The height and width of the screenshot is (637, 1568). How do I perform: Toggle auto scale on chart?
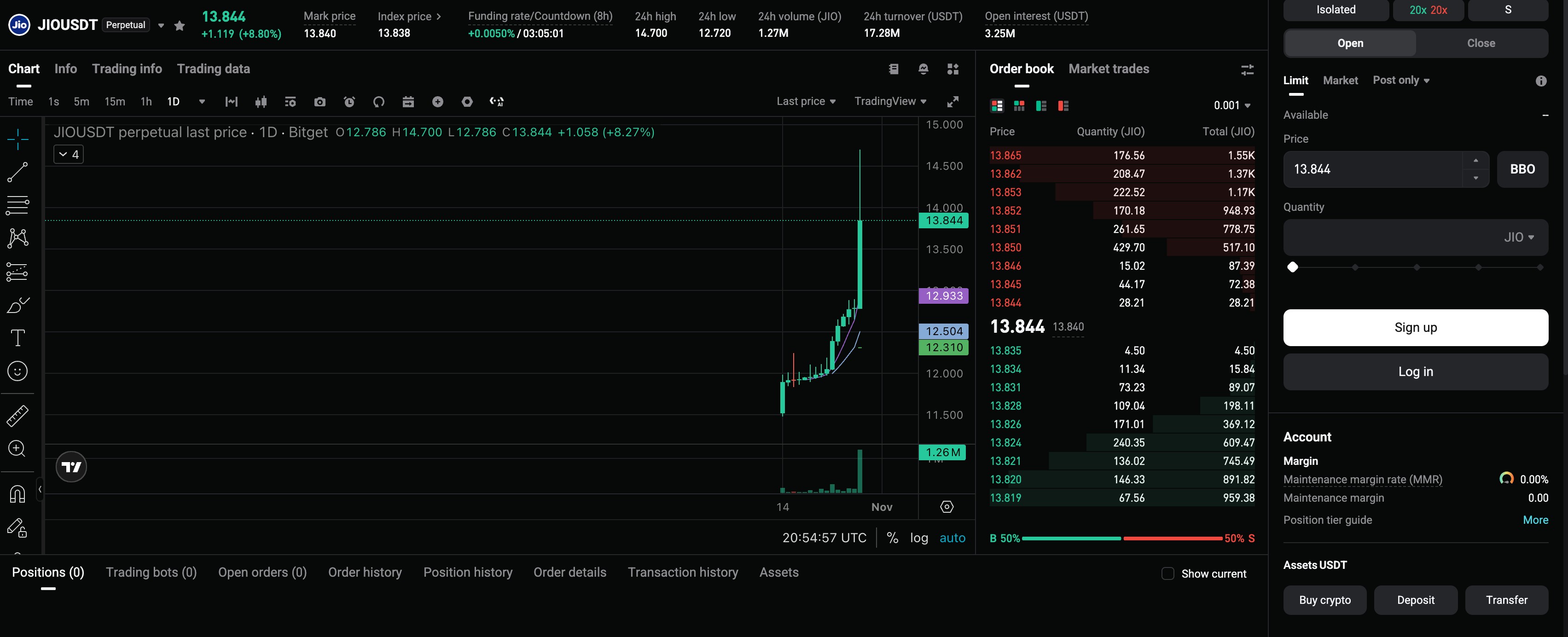952,538
